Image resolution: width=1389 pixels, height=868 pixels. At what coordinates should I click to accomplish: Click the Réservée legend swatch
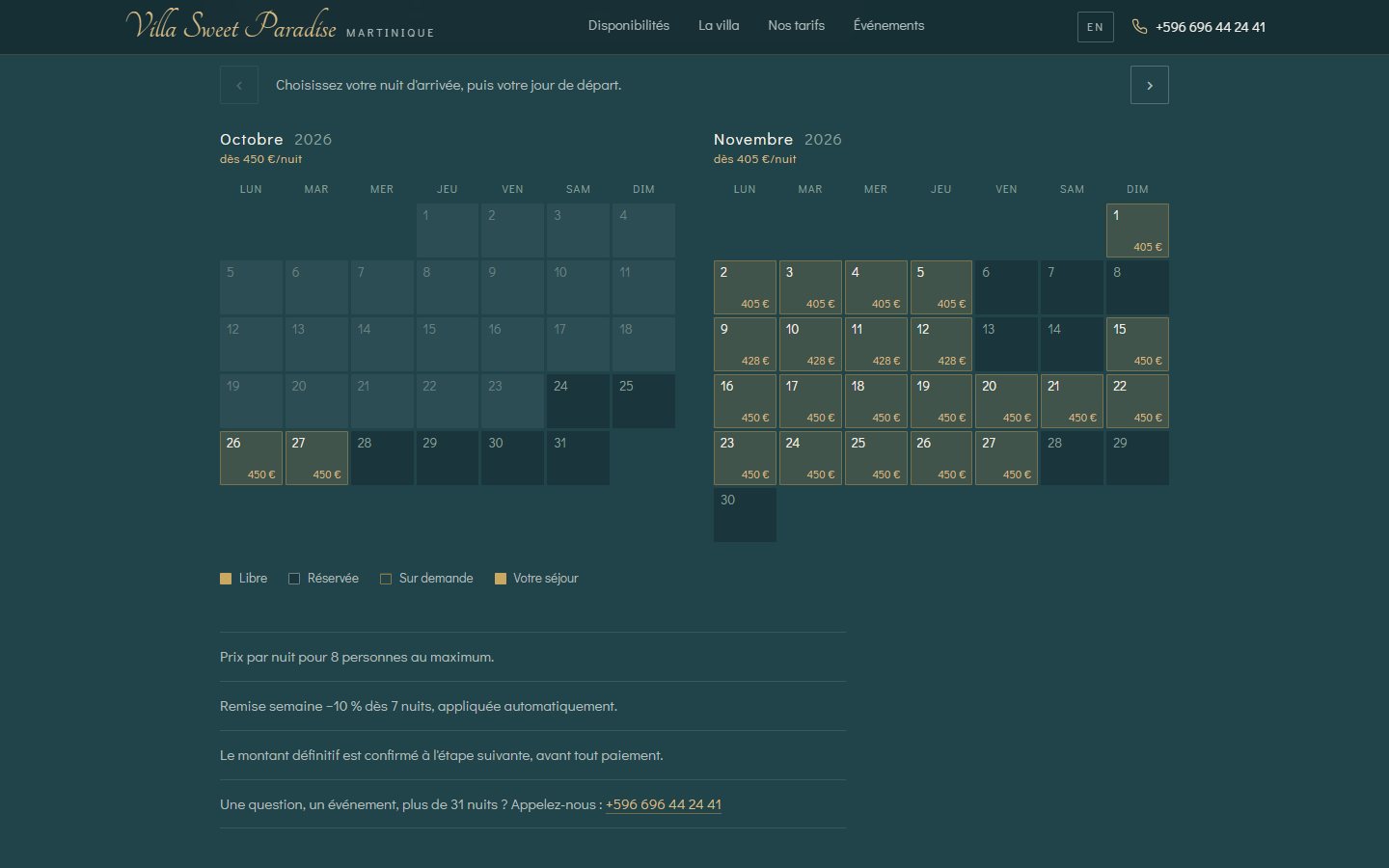point(294,579)
